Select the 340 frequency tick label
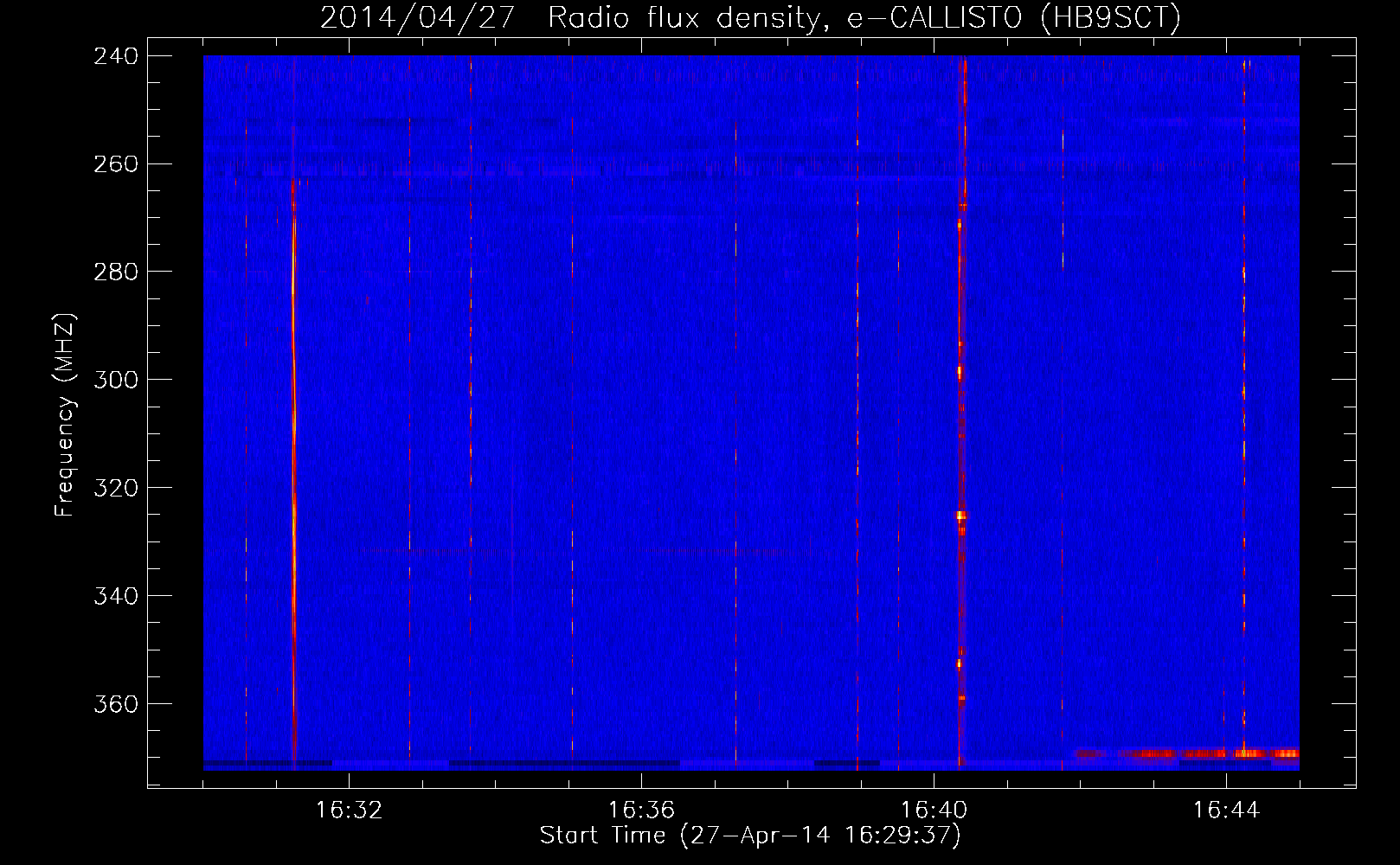 click(x=116, y=597)
